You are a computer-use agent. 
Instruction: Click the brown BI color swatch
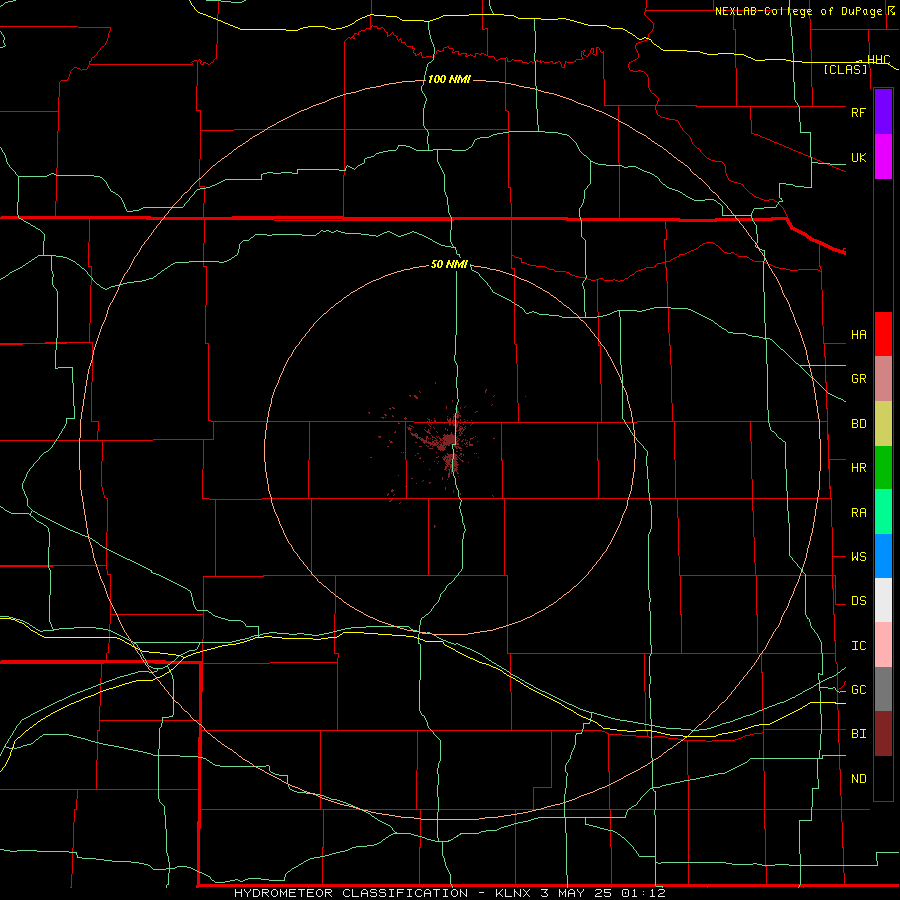(883, 734)
